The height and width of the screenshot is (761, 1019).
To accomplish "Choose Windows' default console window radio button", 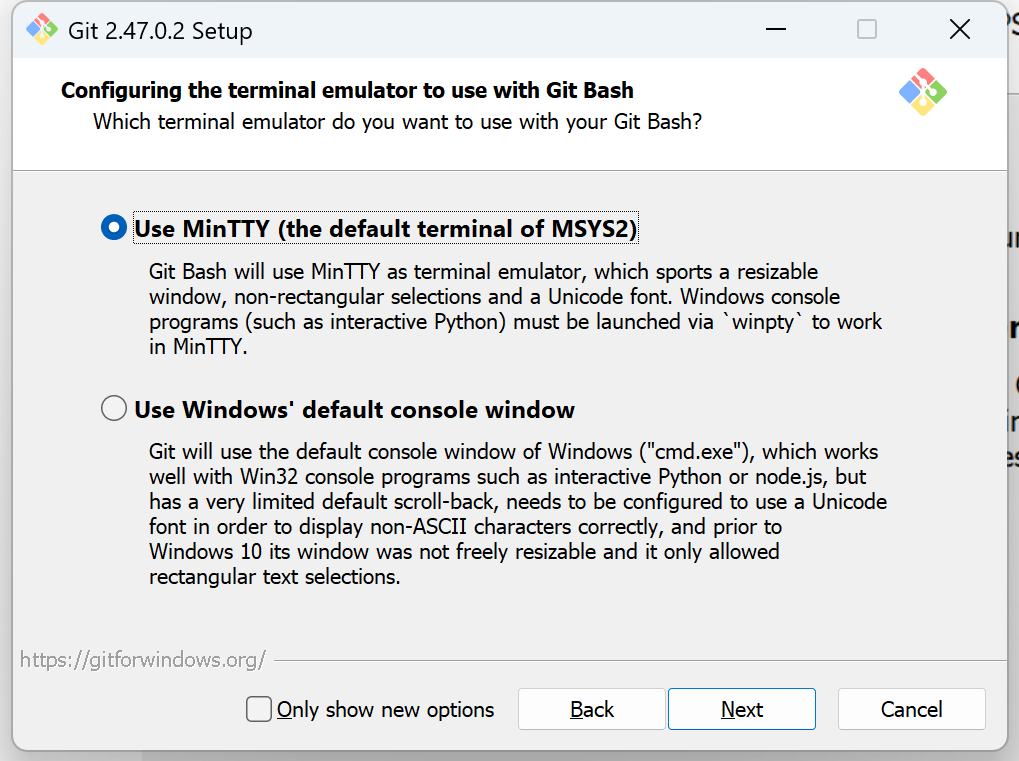I will (x=114, y=409).
